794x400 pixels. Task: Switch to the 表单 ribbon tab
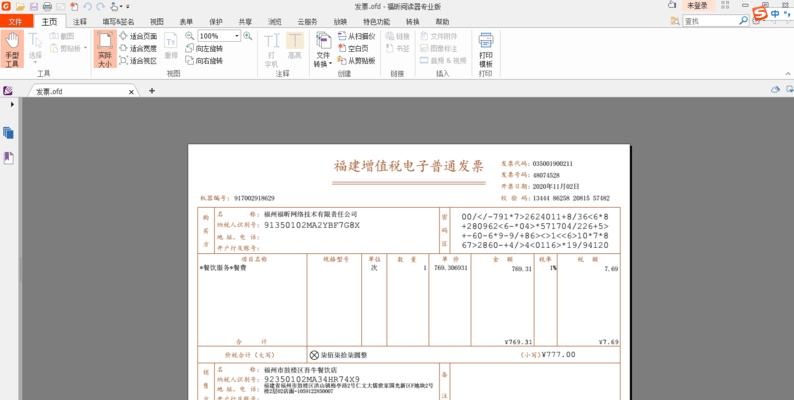tap(186, 22)
